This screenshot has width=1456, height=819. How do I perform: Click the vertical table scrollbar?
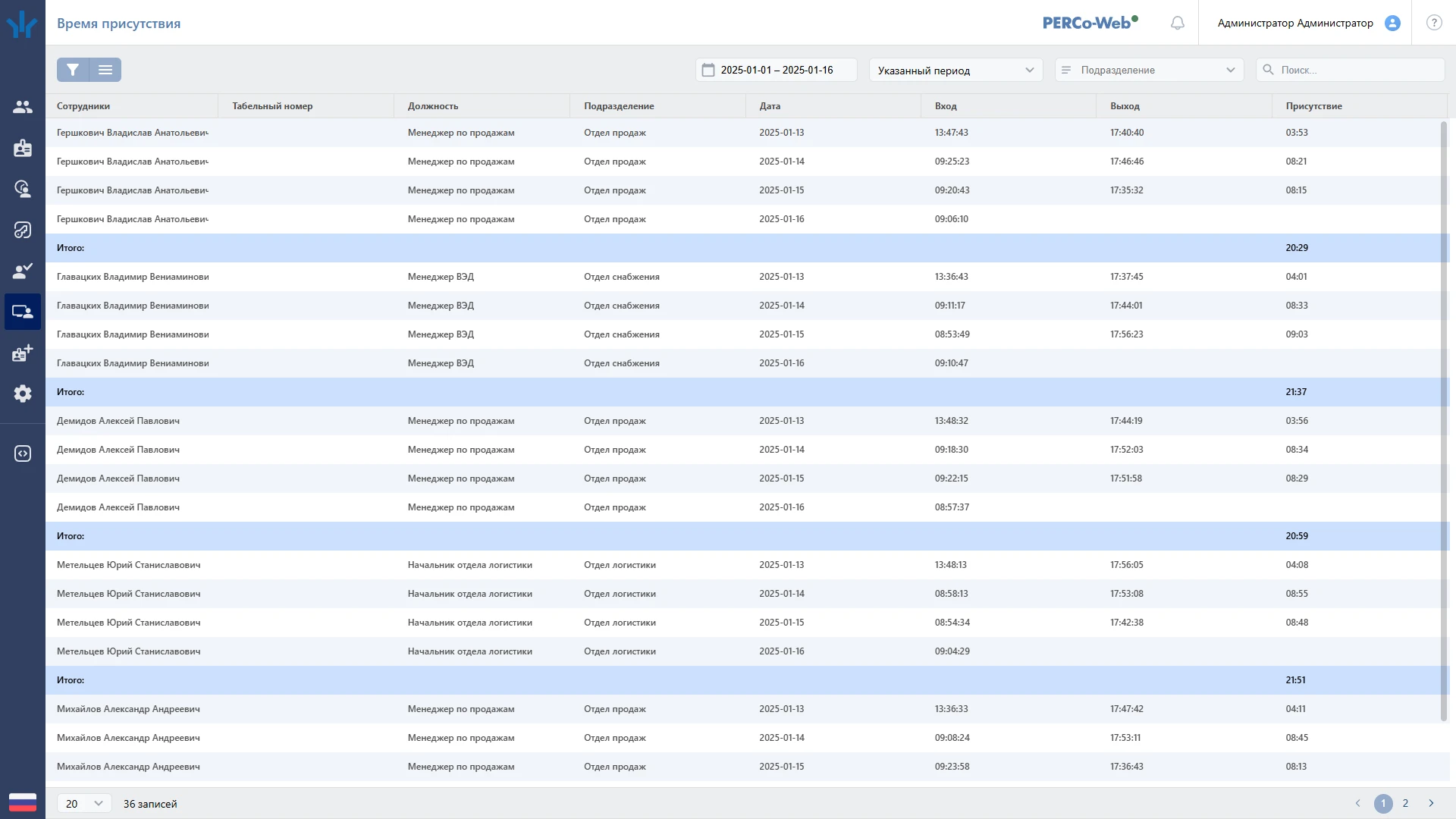pos(1443,421)
